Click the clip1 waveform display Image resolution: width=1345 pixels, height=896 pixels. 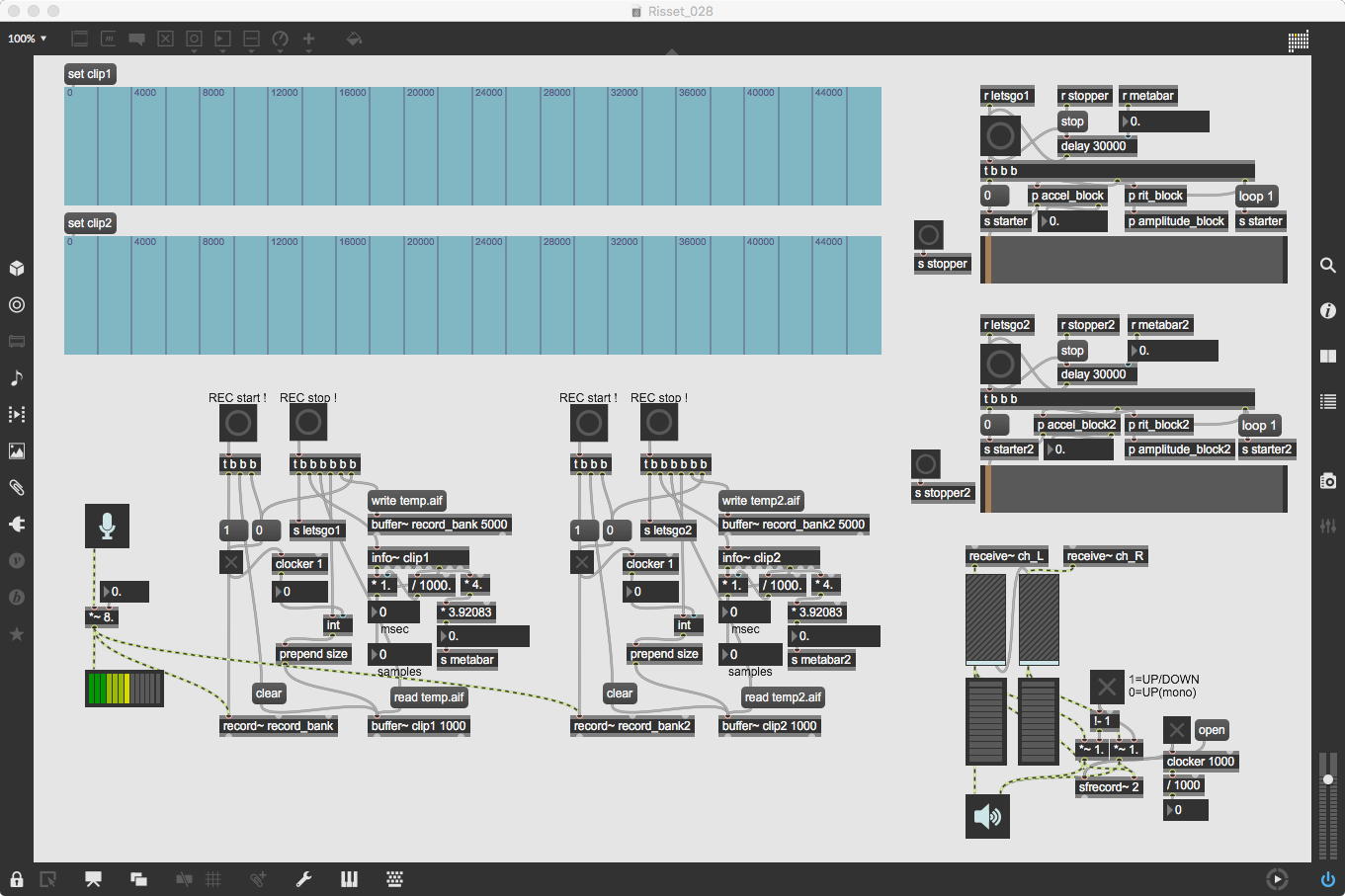(x=472, y=146)
